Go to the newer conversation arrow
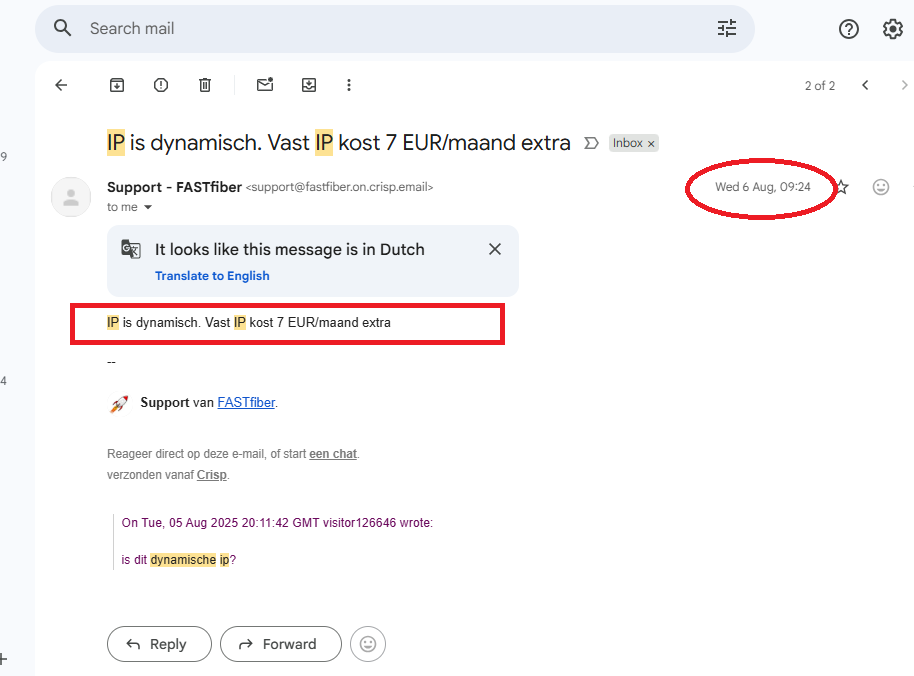The image size is (914, 676). [x=865, y=85]
